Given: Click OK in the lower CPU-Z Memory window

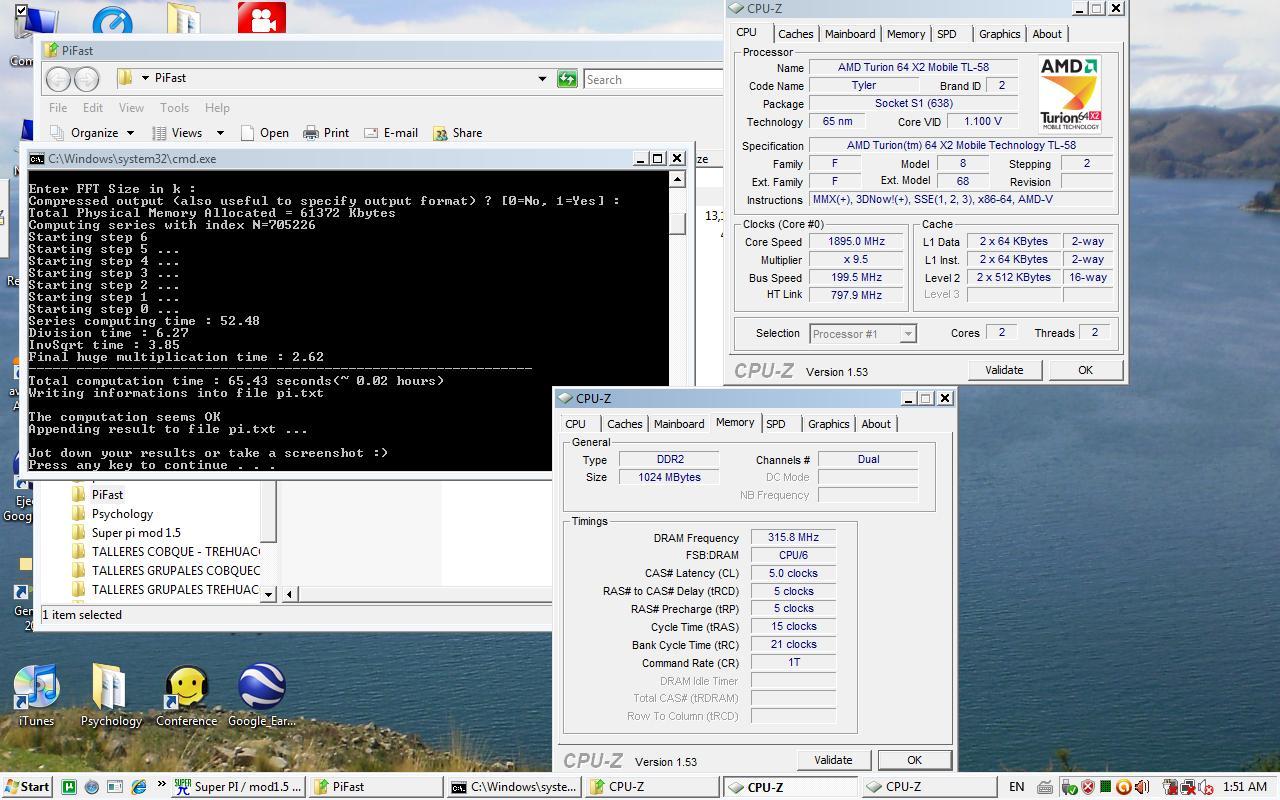Looking at the screenshot, I should (914, 760).
